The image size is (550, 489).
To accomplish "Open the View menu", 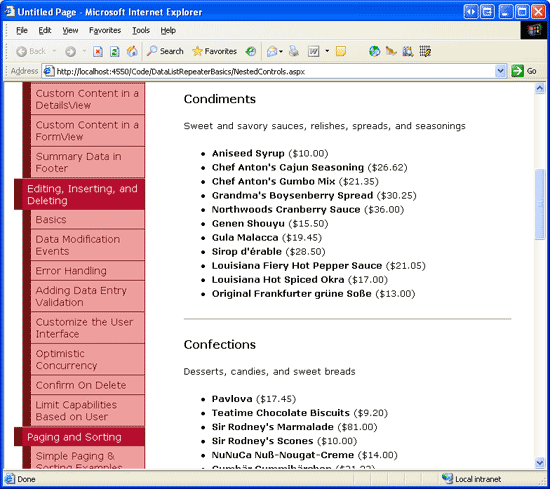I will (x=70, y=31).
